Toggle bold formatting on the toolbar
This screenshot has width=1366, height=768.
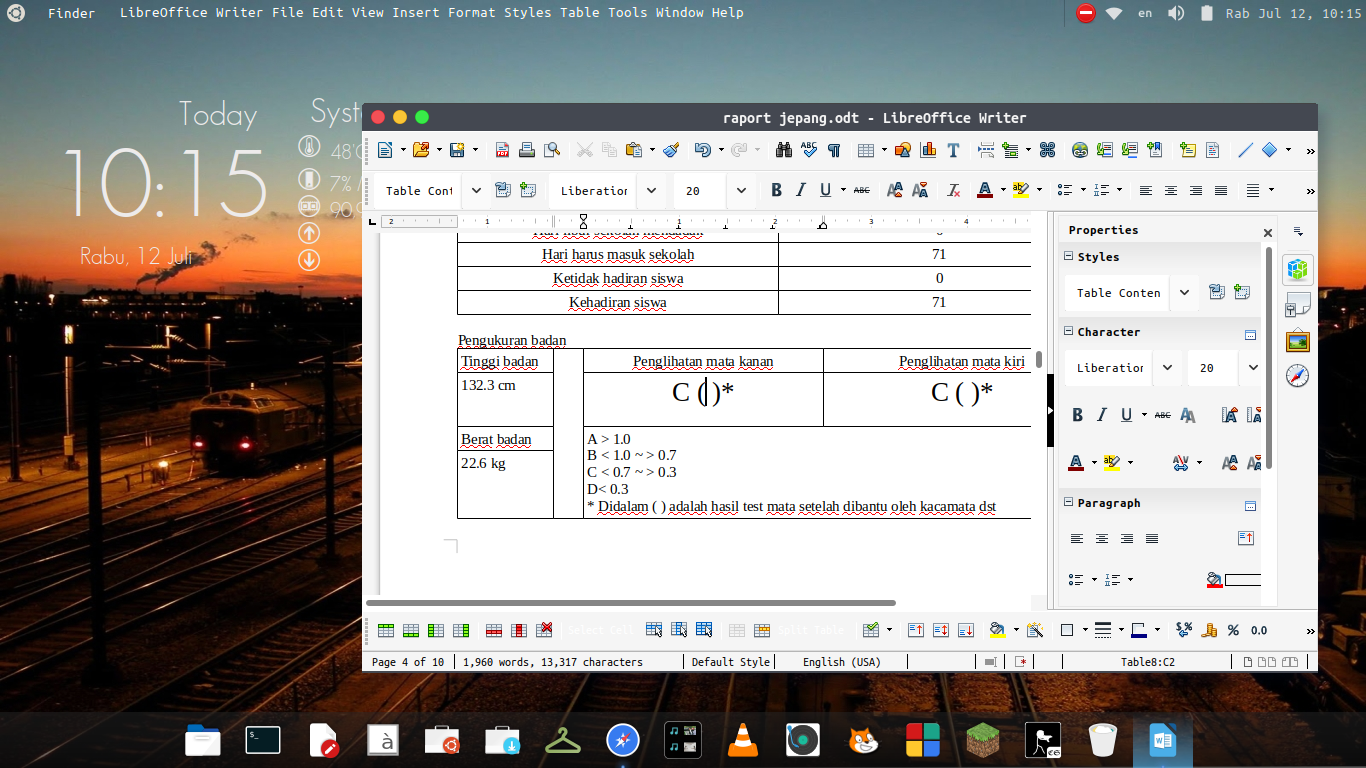pyautogui.click(x=775, y=189)
